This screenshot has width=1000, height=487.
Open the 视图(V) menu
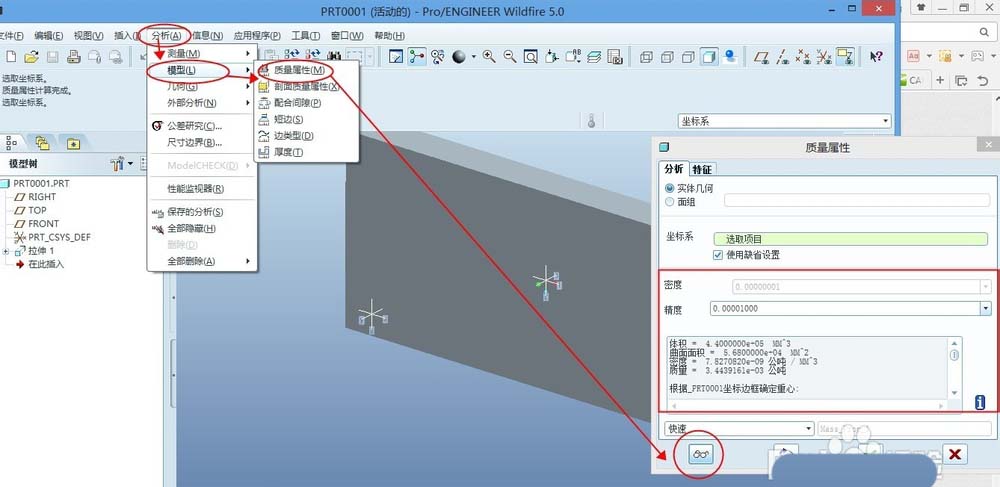point(88,36)
